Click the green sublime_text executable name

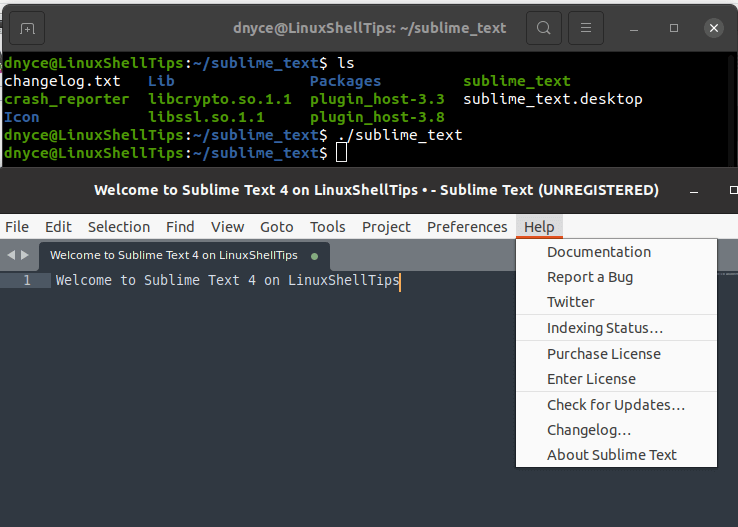[517, 81]
